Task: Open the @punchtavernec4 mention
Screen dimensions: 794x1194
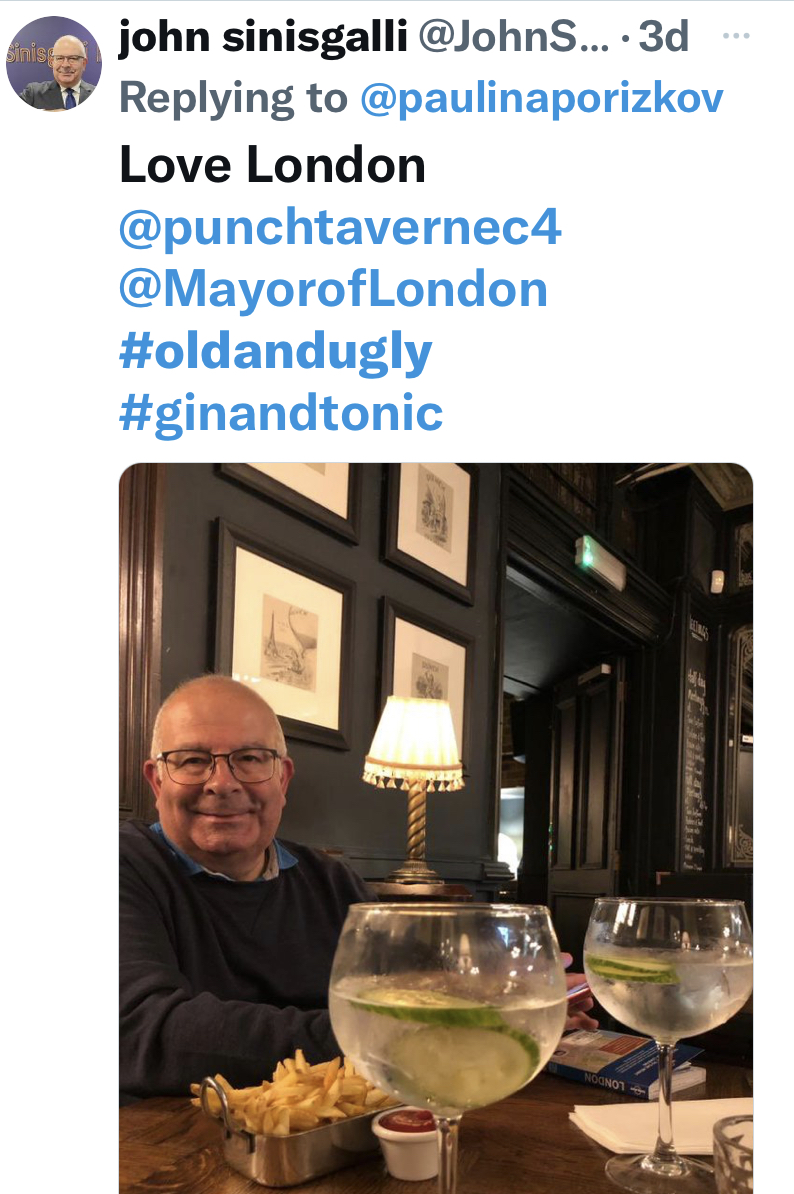Action: click(x=340, y=227)
